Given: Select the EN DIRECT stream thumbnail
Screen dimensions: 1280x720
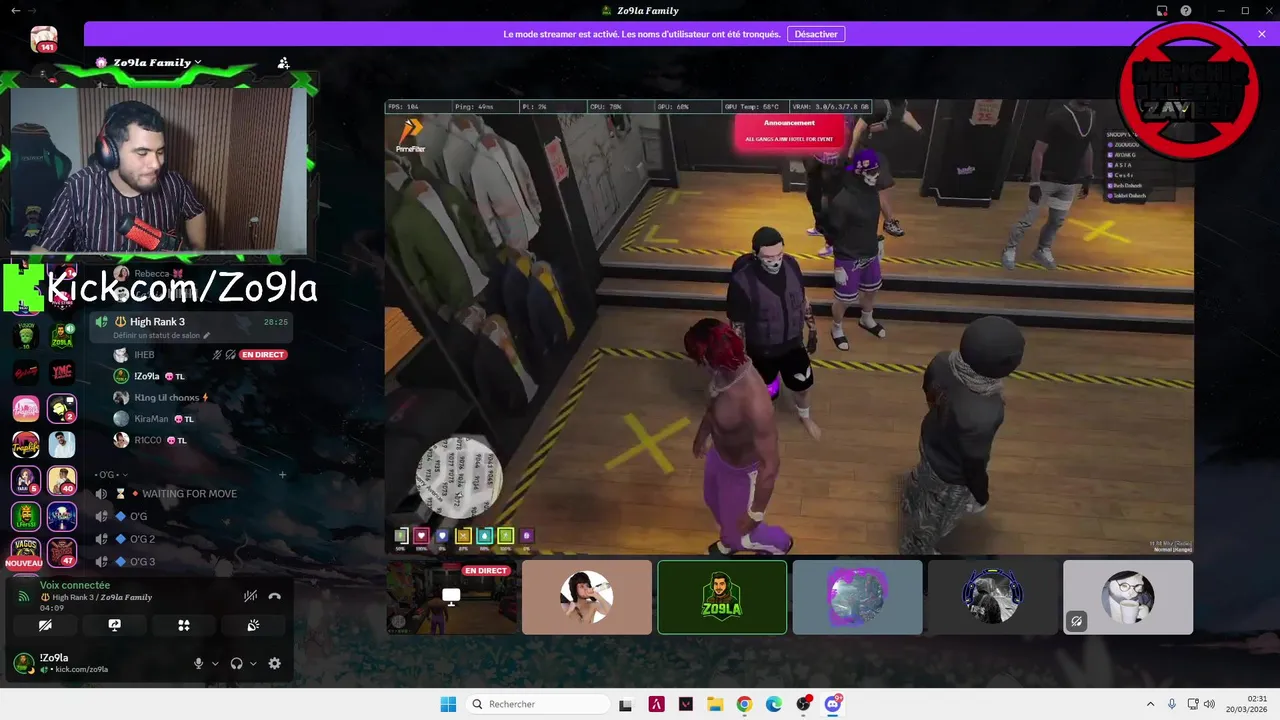Looking at the screenshot, I should [451, 597].
